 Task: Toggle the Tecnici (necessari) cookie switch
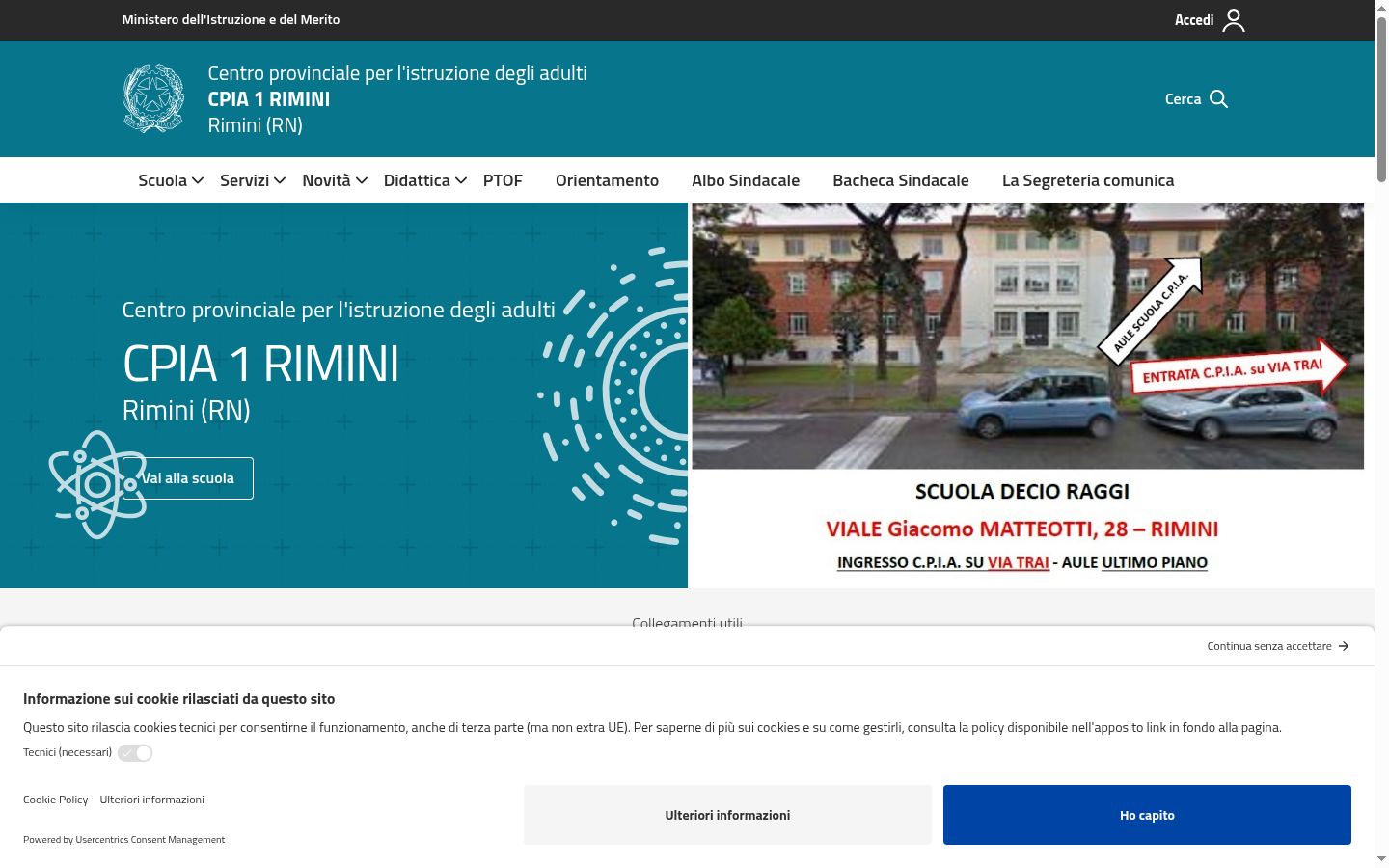135,753
